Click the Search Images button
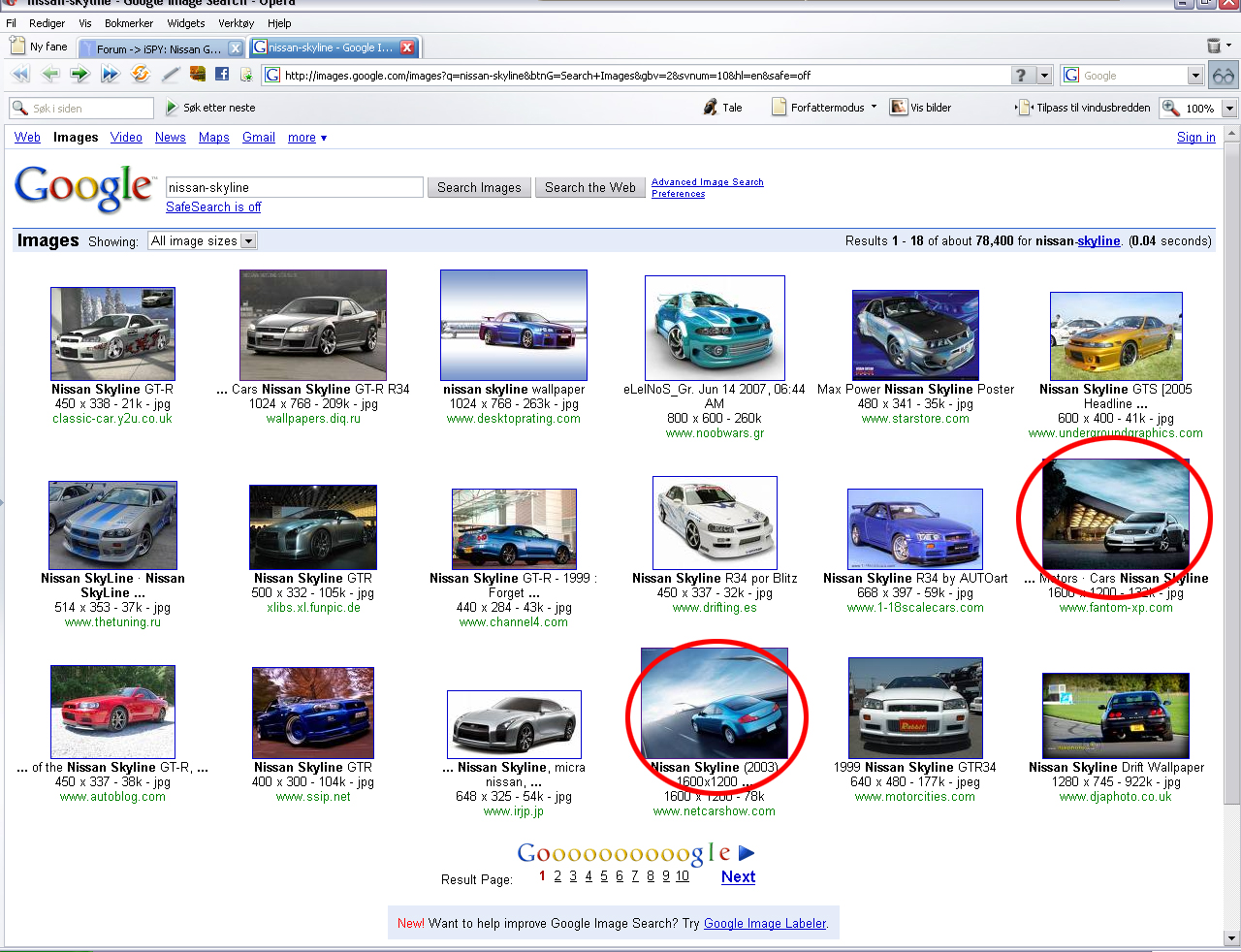The height and width of the screenshot is (952, 1241). tap(479, 187)
